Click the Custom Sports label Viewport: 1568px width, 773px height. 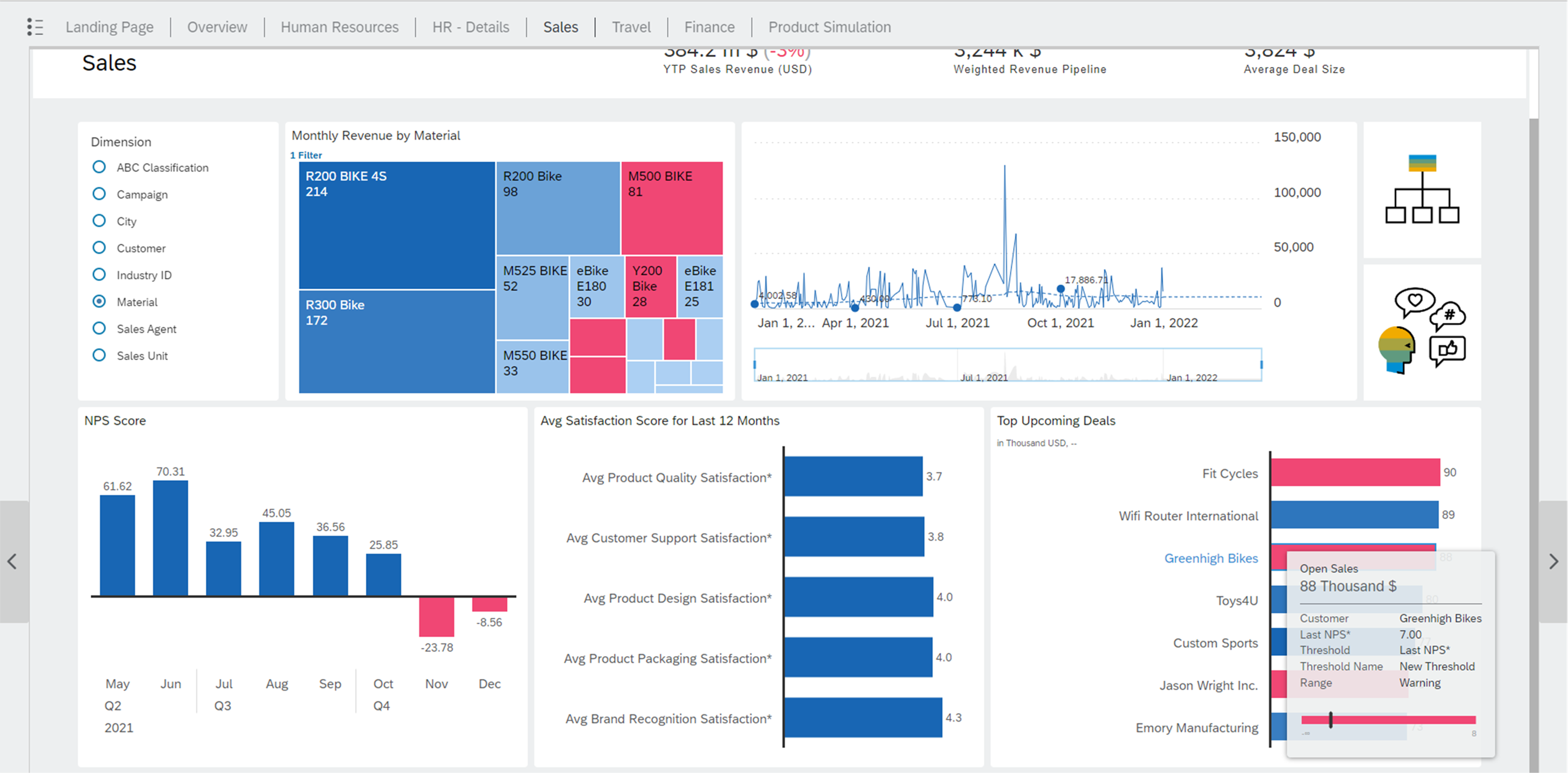(1215, 643)
